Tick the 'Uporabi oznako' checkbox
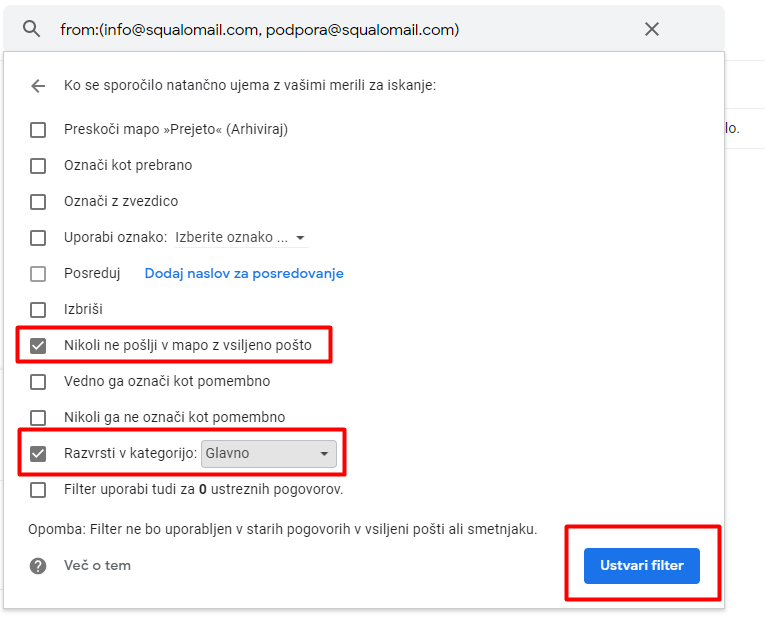 [38, 238]
